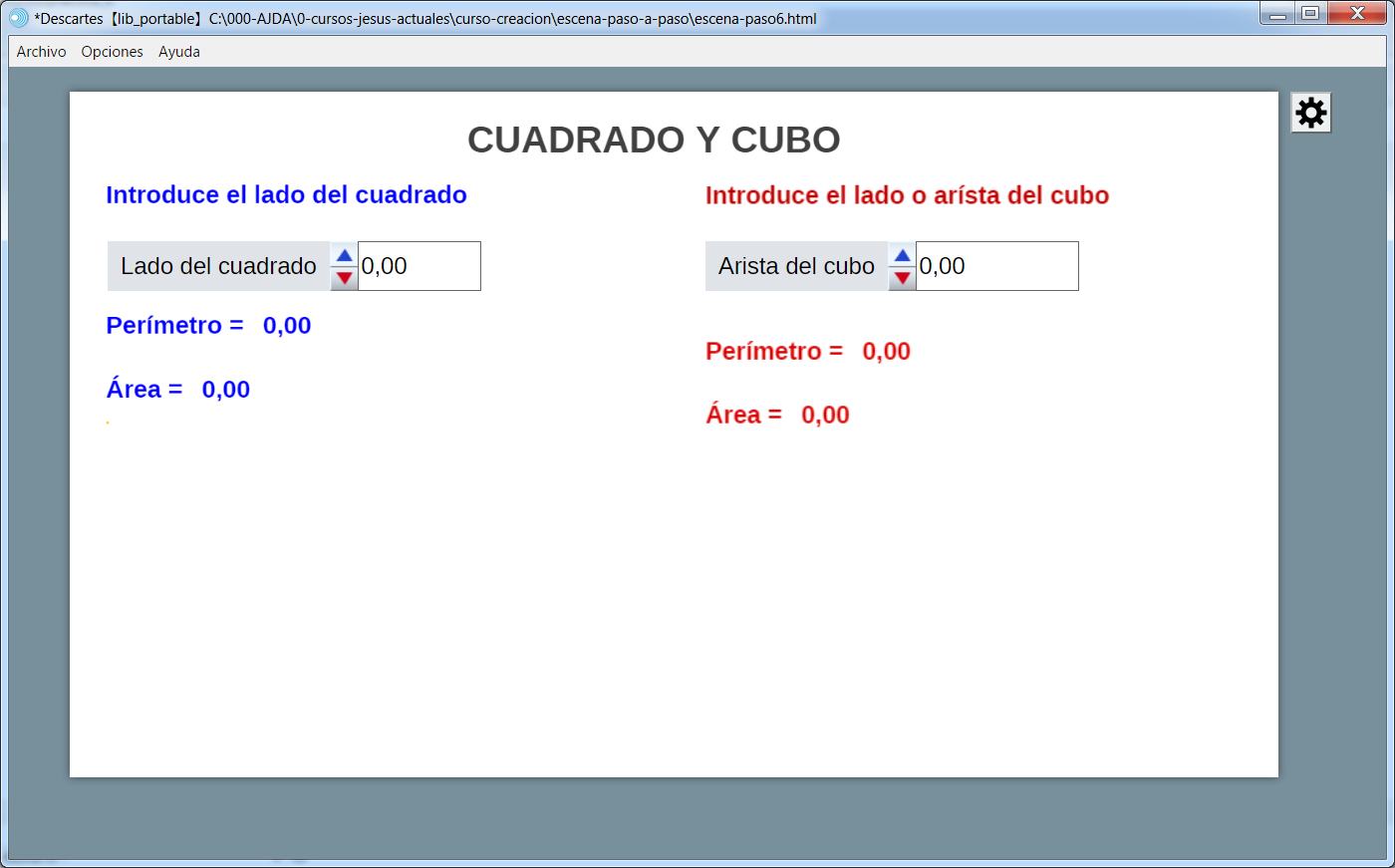Focus the Lado del cuadrado value field
The height and width of the screenshot is (868, 1395).
pyautogui.click(x=418, y=266)
